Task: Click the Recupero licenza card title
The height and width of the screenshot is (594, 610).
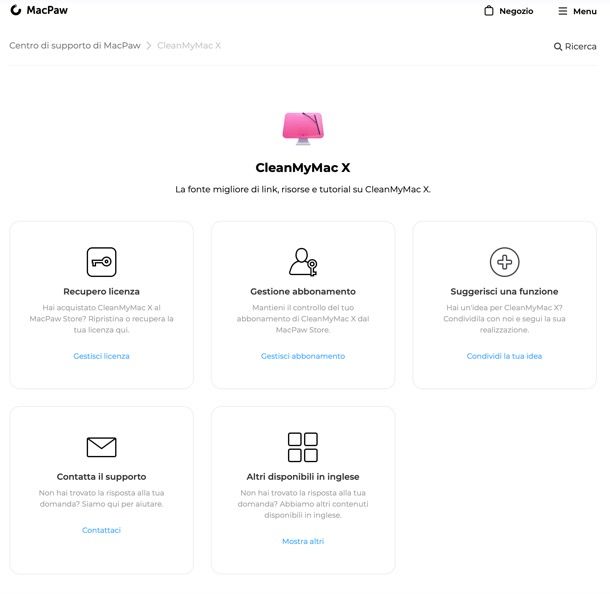Action: click(x=102, y=291)
